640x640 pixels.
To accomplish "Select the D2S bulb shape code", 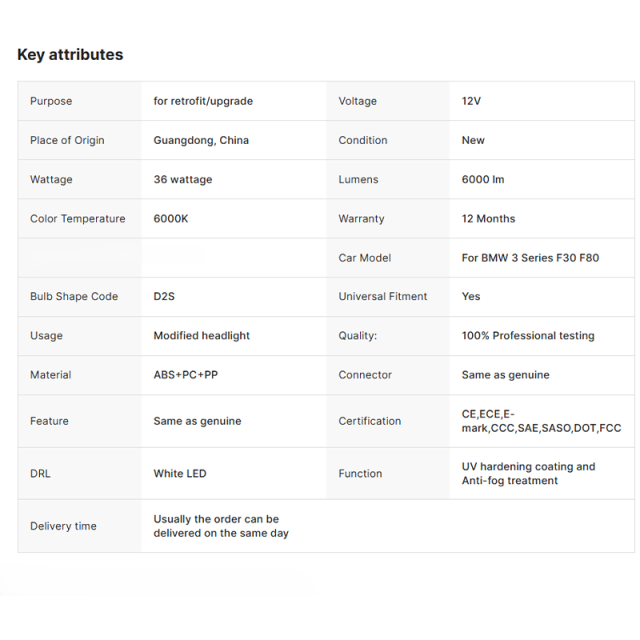I will tap(164, 296).
